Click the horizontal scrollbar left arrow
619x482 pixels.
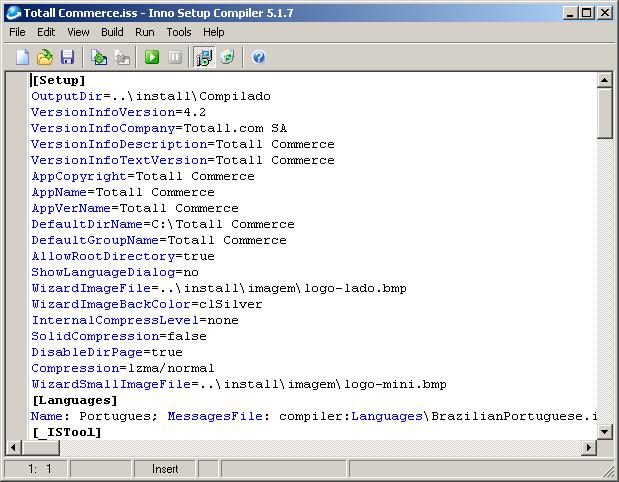click(x=13, y=447)
